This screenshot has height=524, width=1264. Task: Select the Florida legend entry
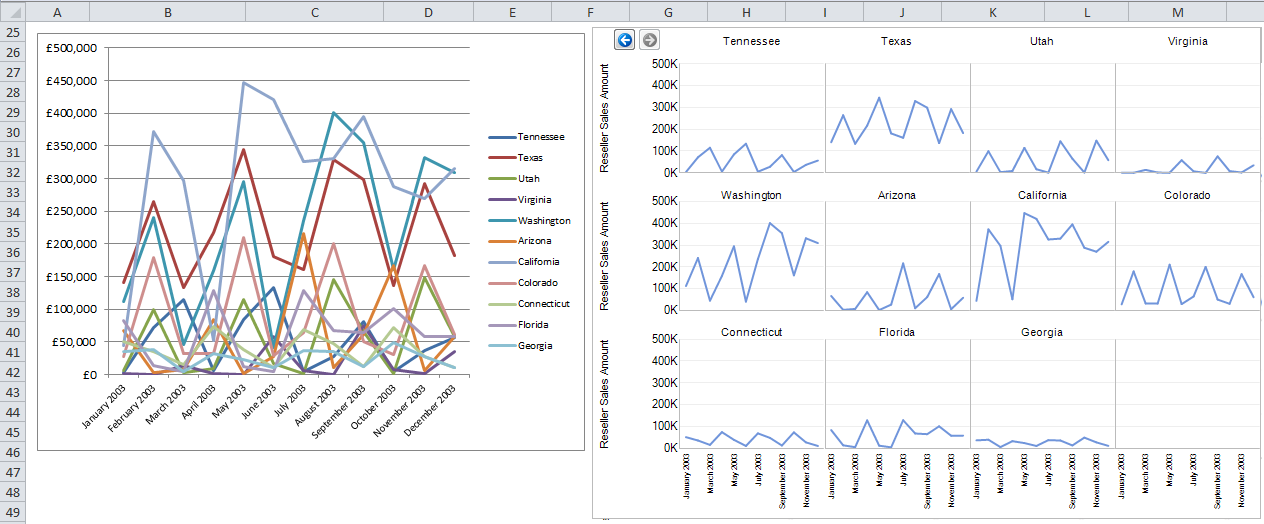click(x=533, y=325)
